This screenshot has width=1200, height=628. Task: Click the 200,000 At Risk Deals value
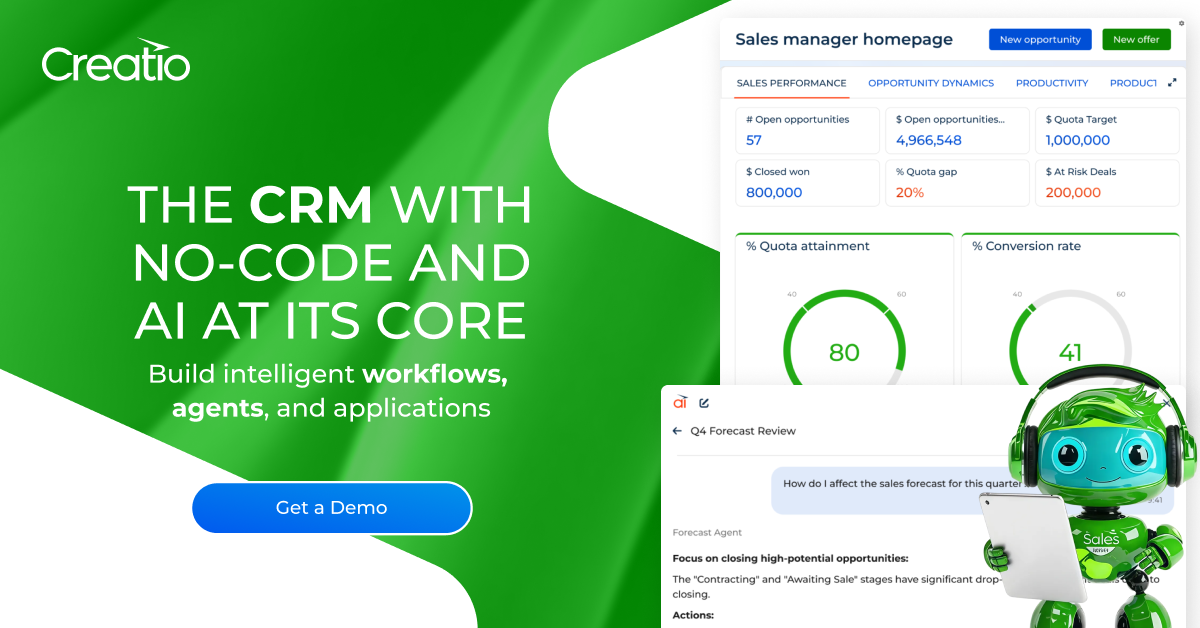tap(1073, 192)
